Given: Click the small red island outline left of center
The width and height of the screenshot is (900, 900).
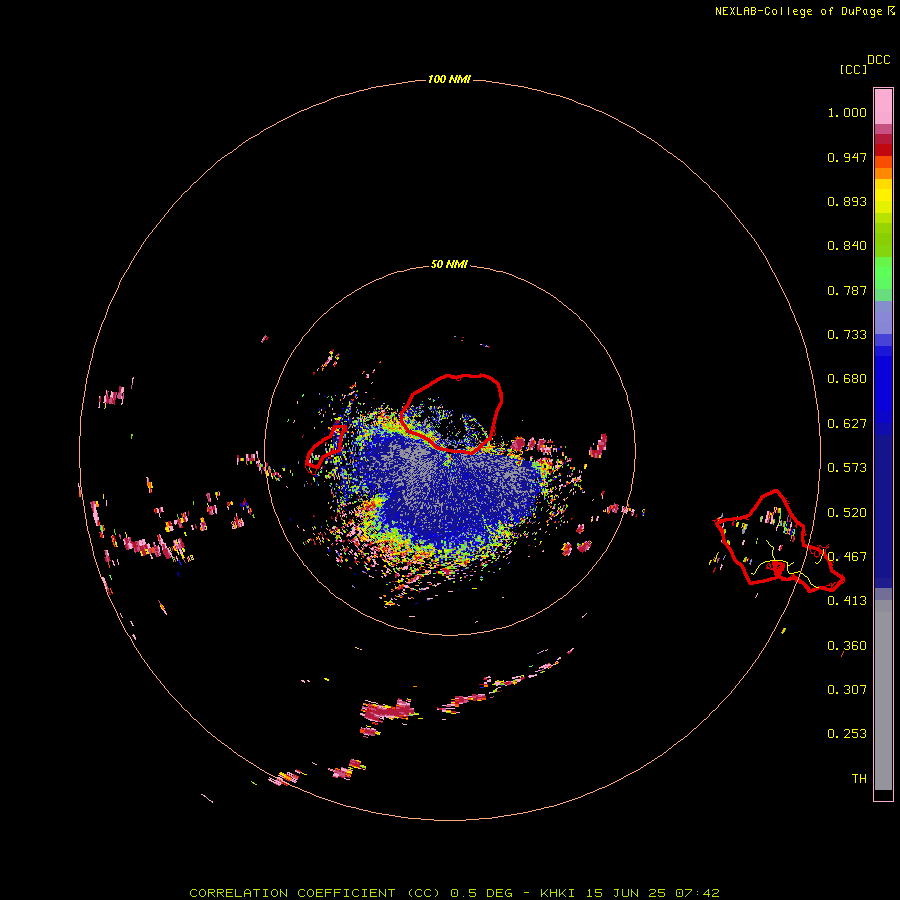Looking at the screenshot, I should tap(325, 446).
